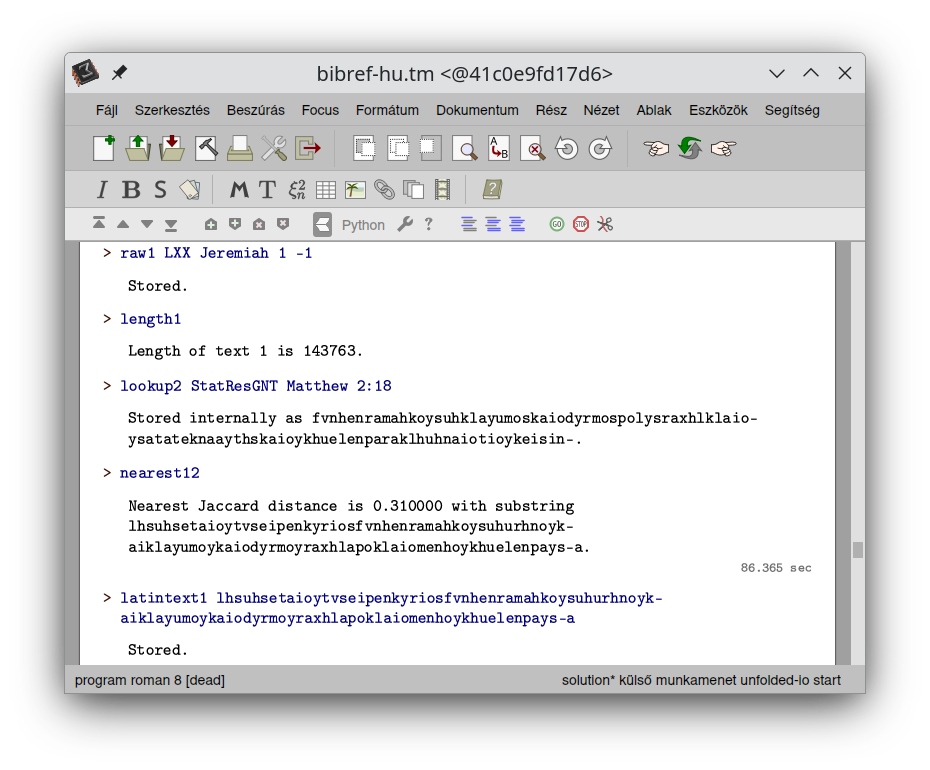Click the vertical scrollbar handle
Image resolution: width=930 pixels, height=770 pixels.
[x=857, y=549]
